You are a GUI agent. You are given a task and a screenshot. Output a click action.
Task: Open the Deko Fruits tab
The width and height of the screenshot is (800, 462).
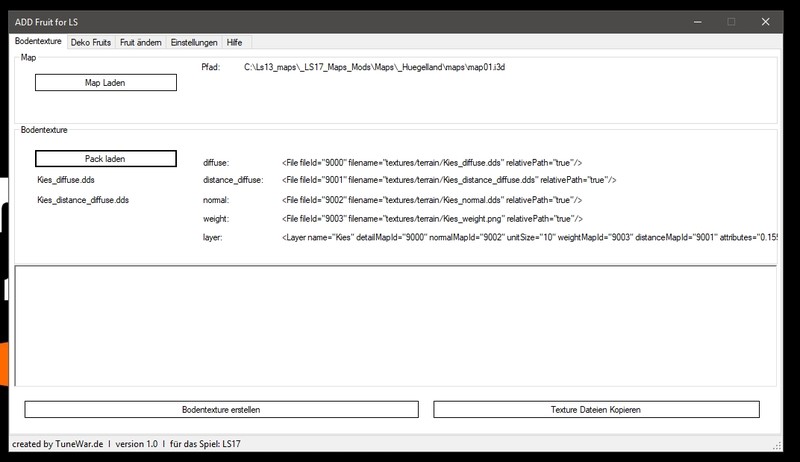pos(90,42)
